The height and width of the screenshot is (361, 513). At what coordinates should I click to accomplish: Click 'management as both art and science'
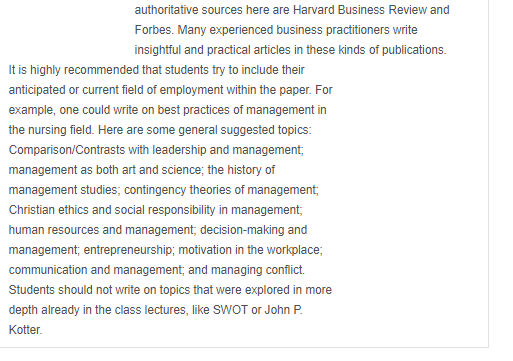click(x=105, y=170)
